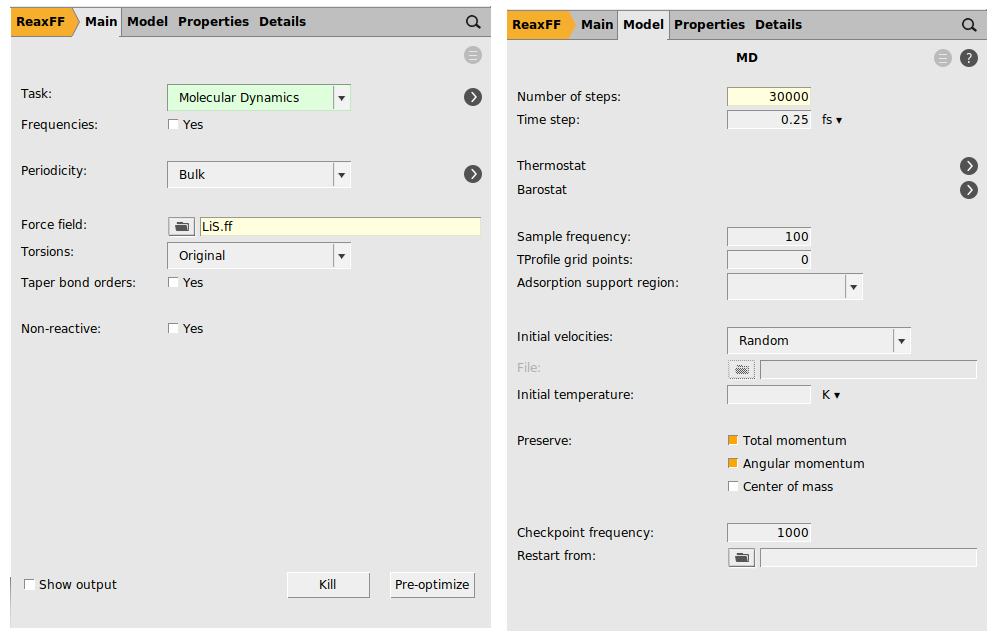Click the MD section heading
The height and width of the screenshot is (641, 997).
pos(747,58)
